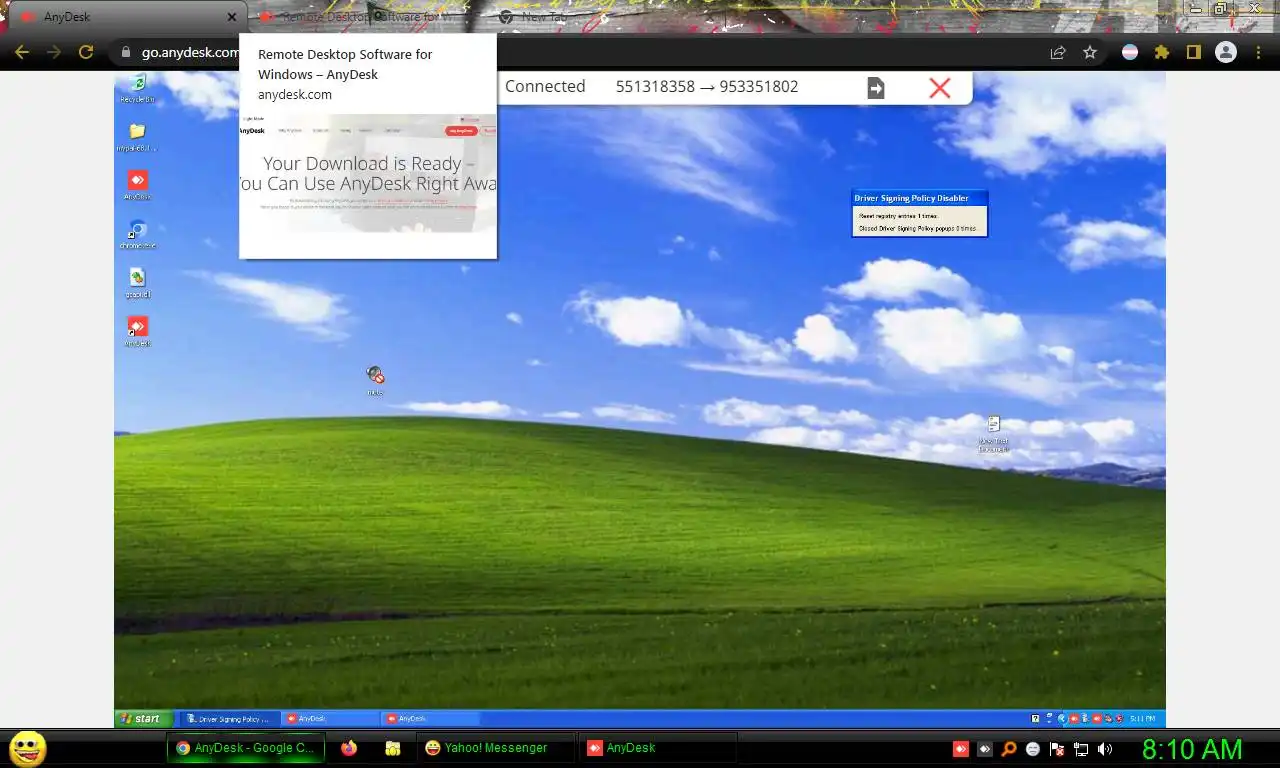
Task: Switch to the New Tab browser tab
Action: [545, 17]
